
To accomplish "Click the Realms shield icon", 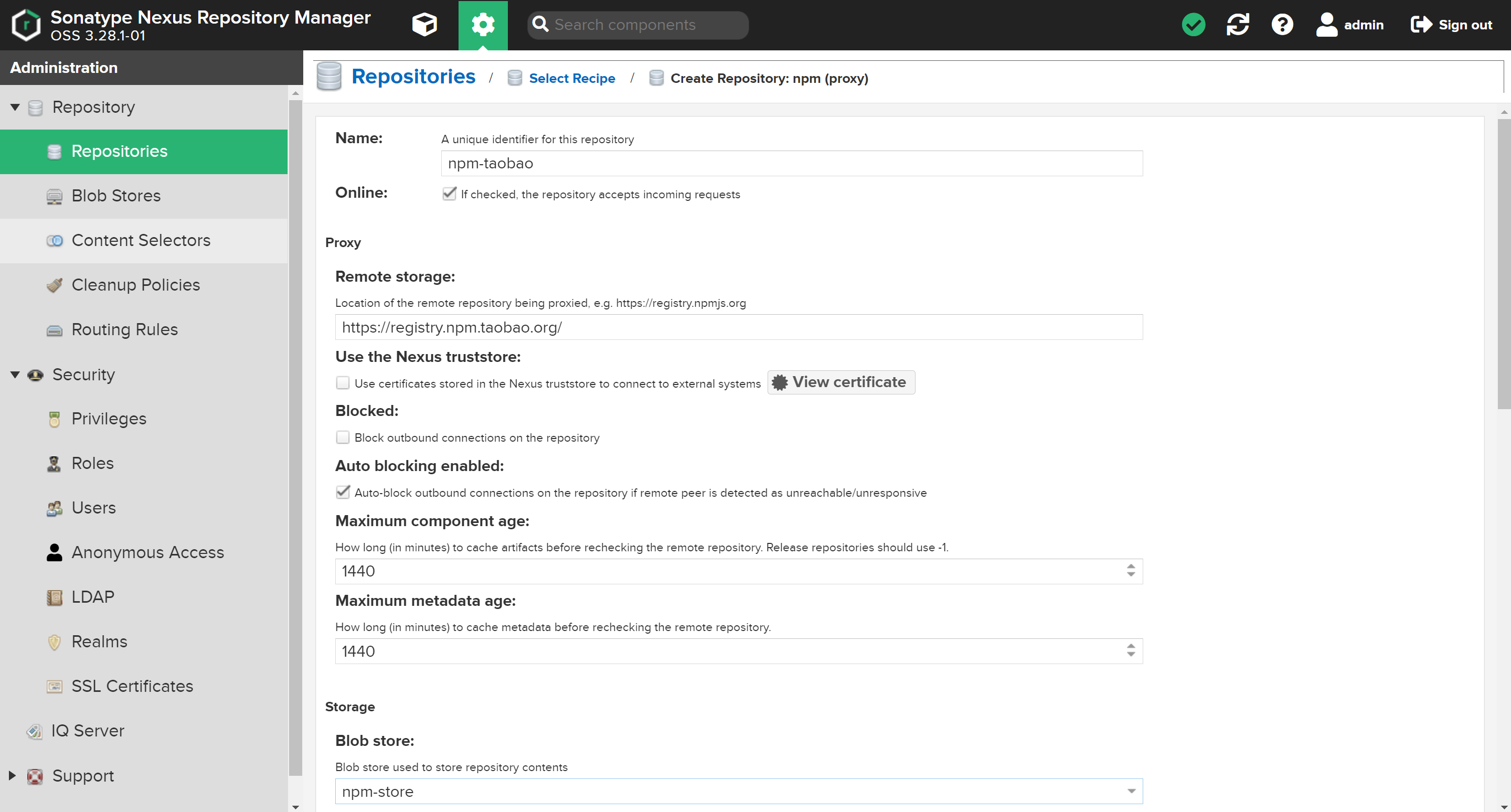I will click(x=54, y=643).
